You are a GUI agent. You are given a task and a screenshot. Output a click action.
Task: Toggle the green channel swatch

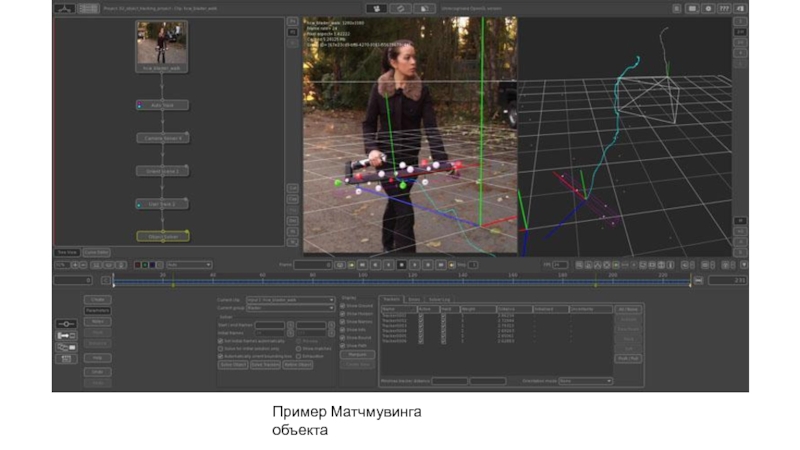145,265
